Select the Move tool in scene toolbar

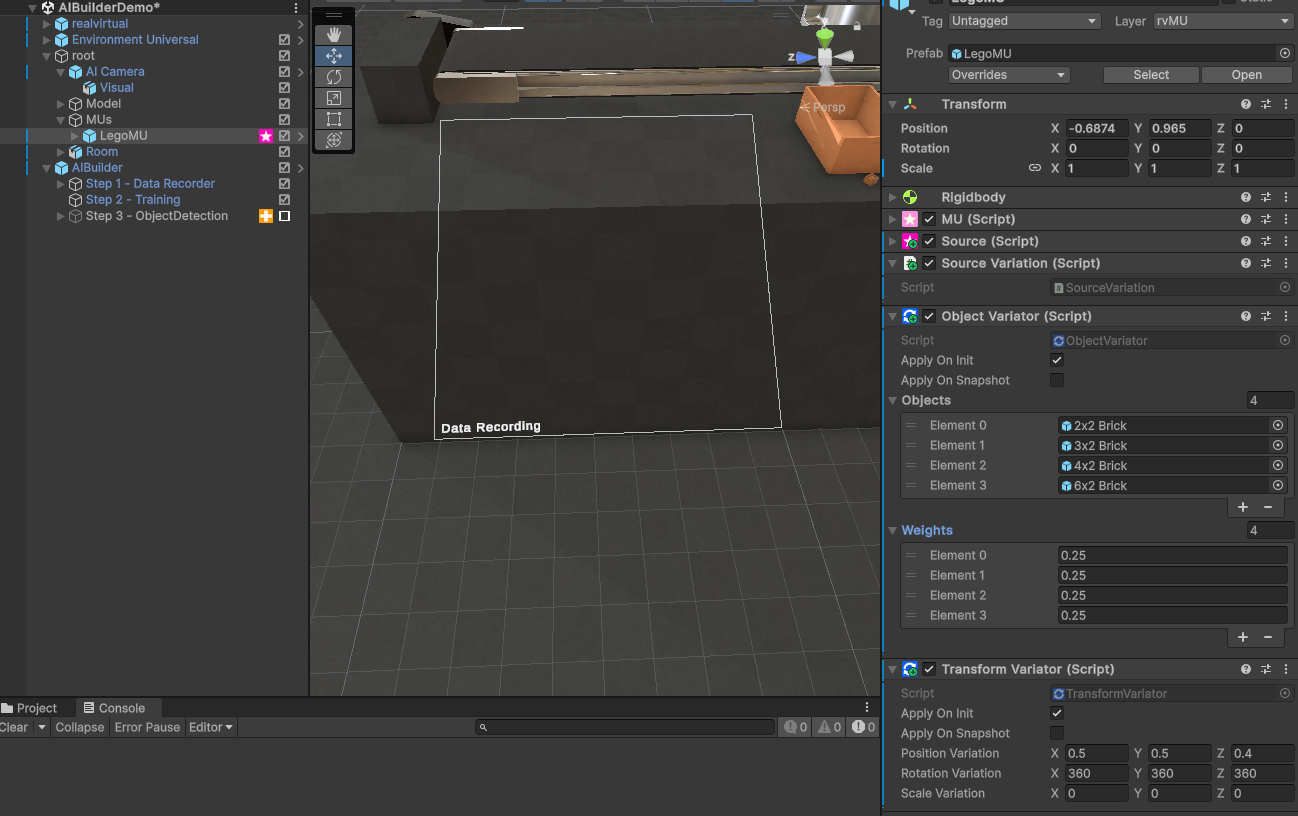click(x=334, y=56)
